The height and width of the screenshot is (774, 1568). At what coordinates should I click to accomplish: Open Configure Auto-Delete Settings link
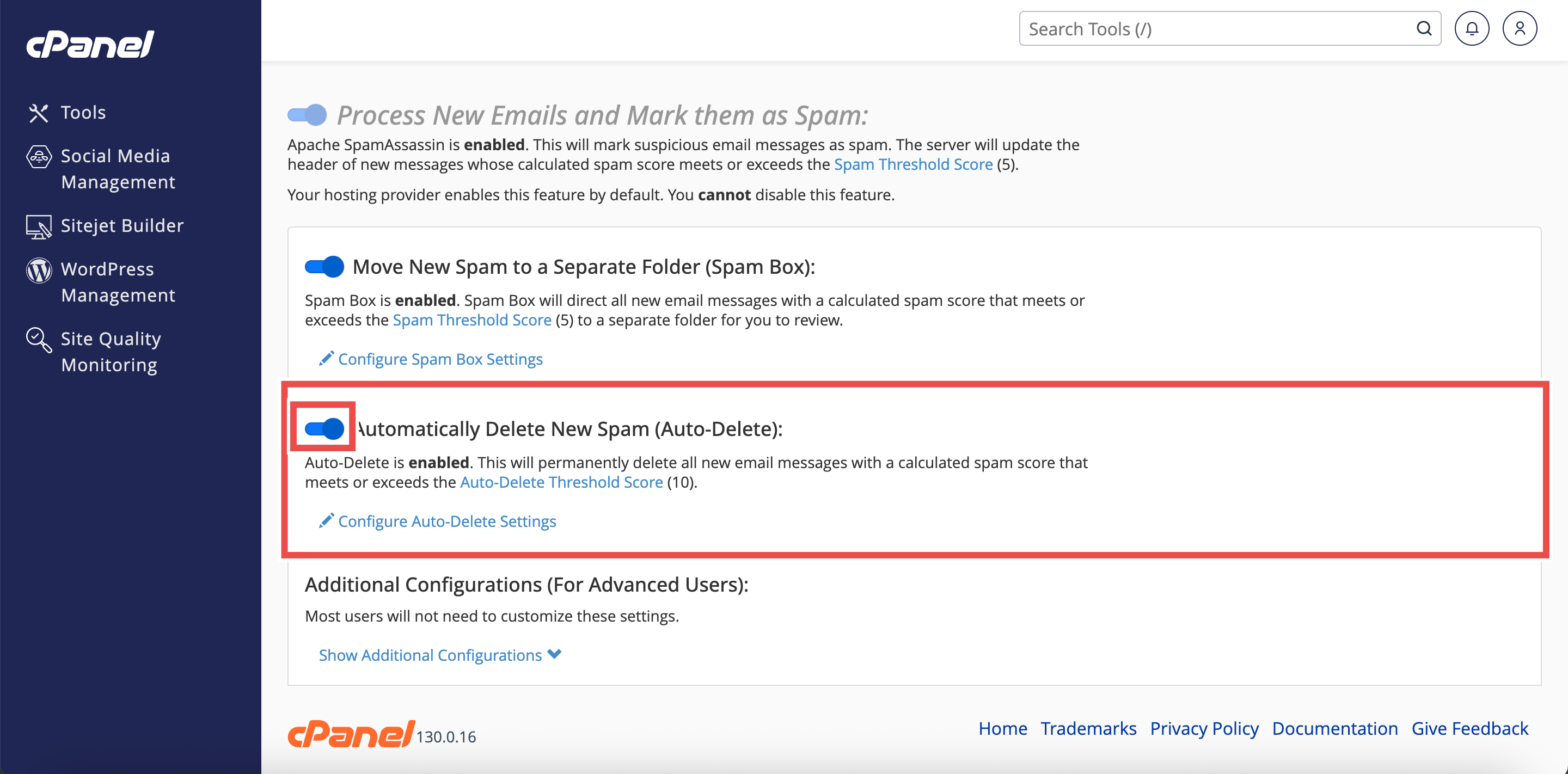coord(446,521)
